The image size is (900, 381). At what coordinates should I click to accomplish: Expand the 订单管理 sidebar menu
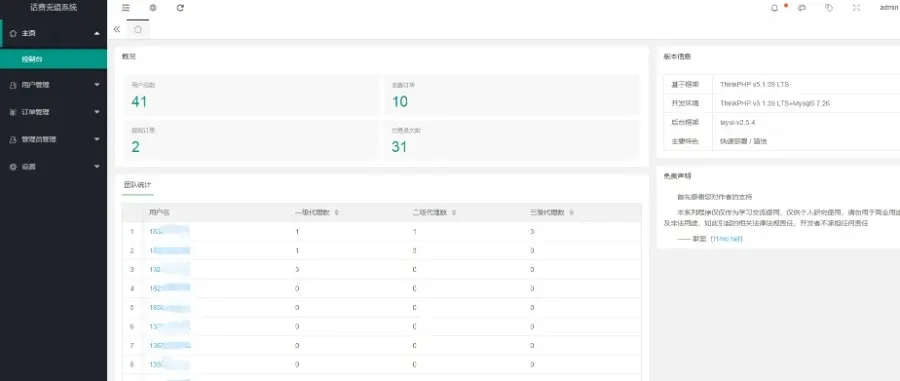53,112
